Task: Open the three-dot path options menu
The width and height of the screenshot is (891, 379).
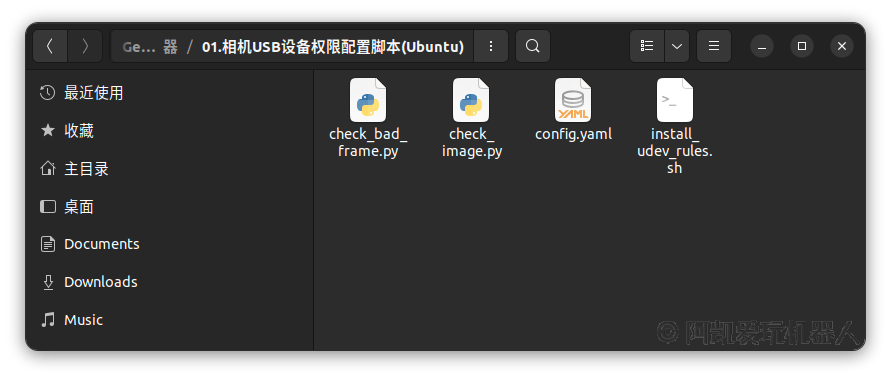Action: pos(491,46)
